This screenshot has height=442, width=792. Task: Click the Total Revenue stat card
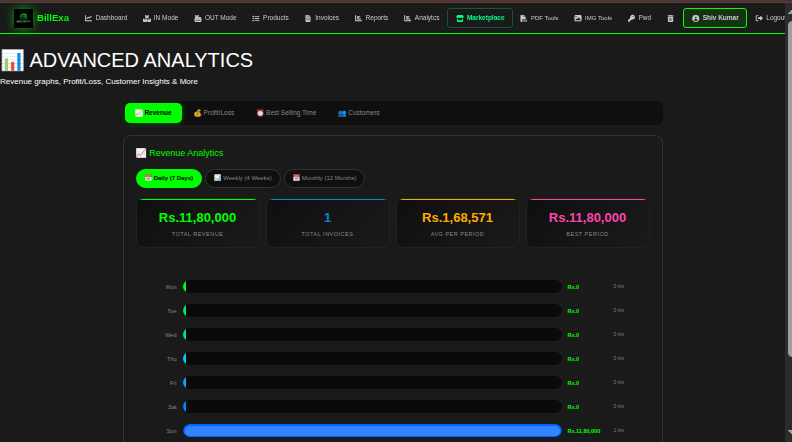tap(197, 223)
